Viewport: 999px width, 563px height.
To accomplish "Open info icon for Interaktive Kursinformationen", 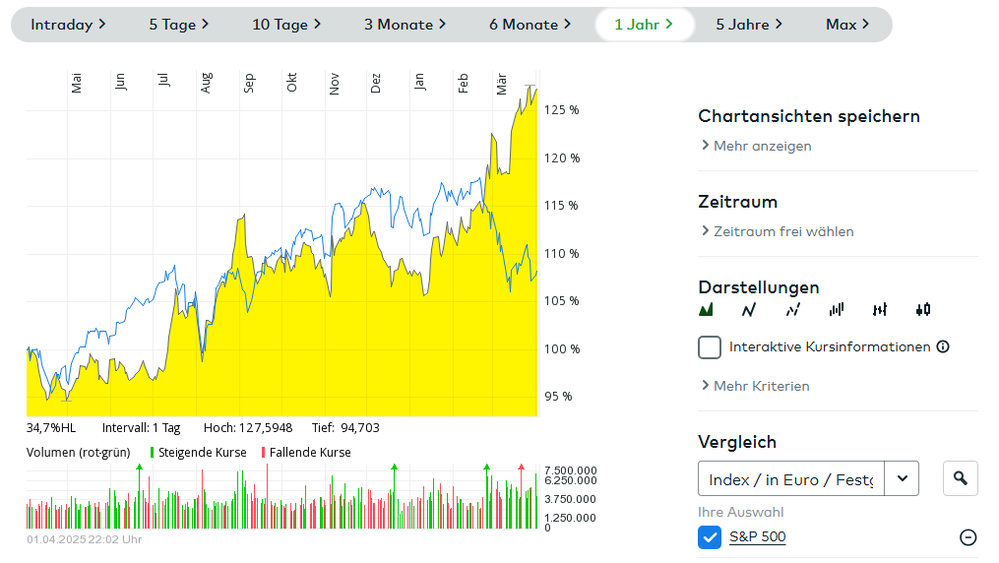I will 942,347.
